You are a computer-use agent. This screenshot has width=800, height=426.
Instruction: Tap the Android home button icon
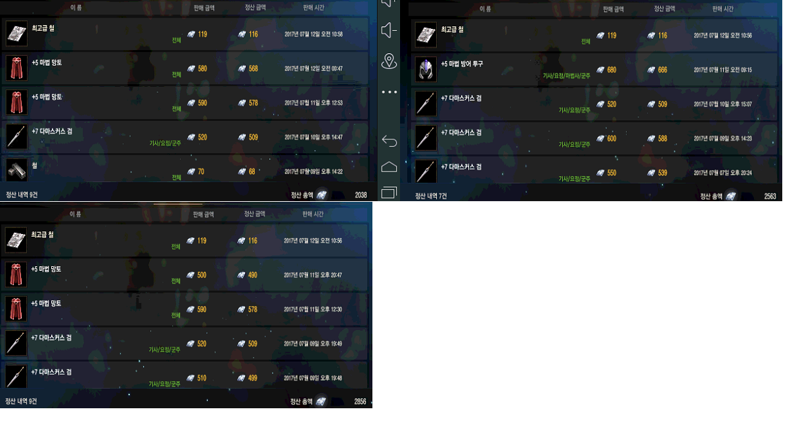tap(389, 167)
